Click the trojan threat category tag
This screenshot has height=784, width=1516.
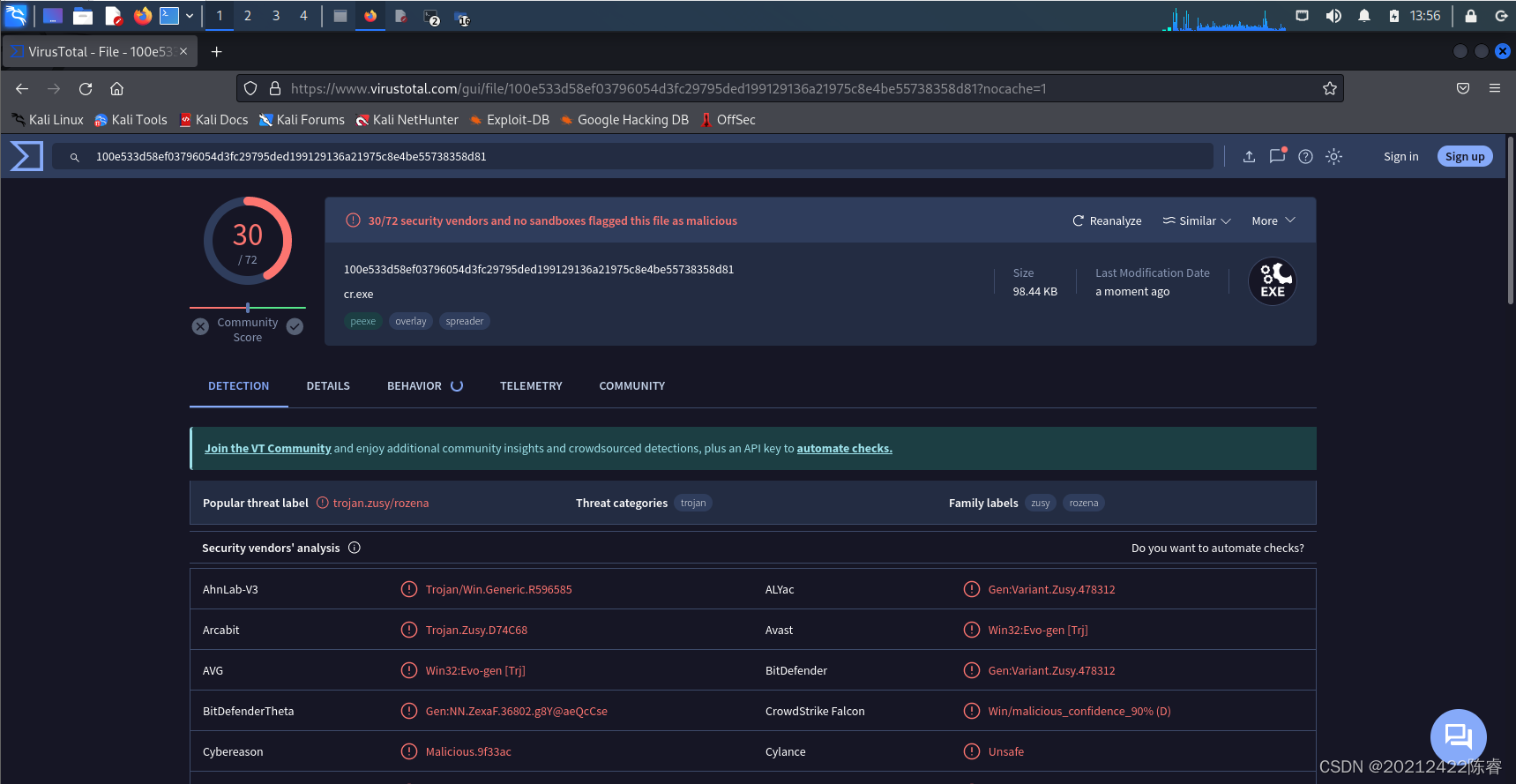click(693, 503)
